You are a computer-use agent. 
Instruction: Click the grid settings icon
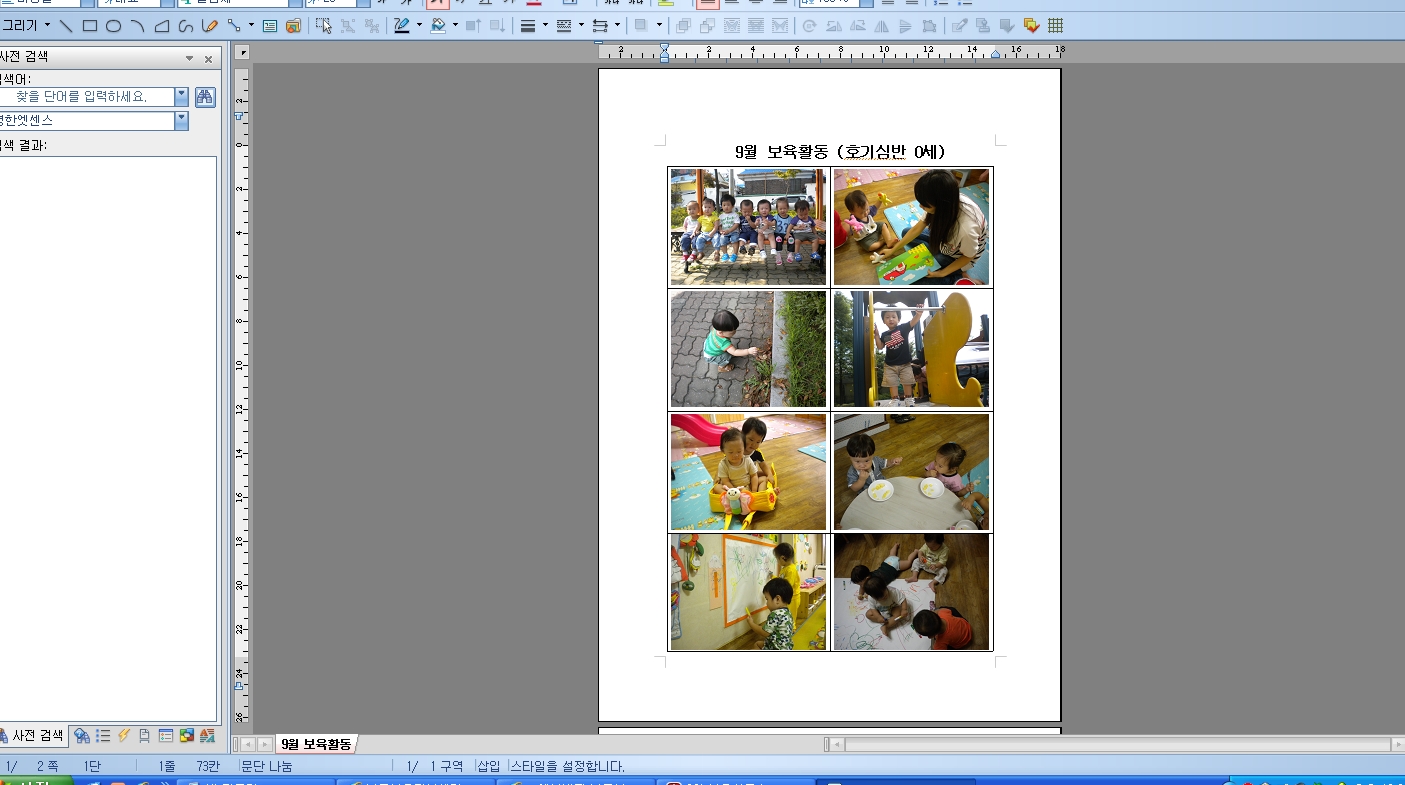tap(1055, 26)
